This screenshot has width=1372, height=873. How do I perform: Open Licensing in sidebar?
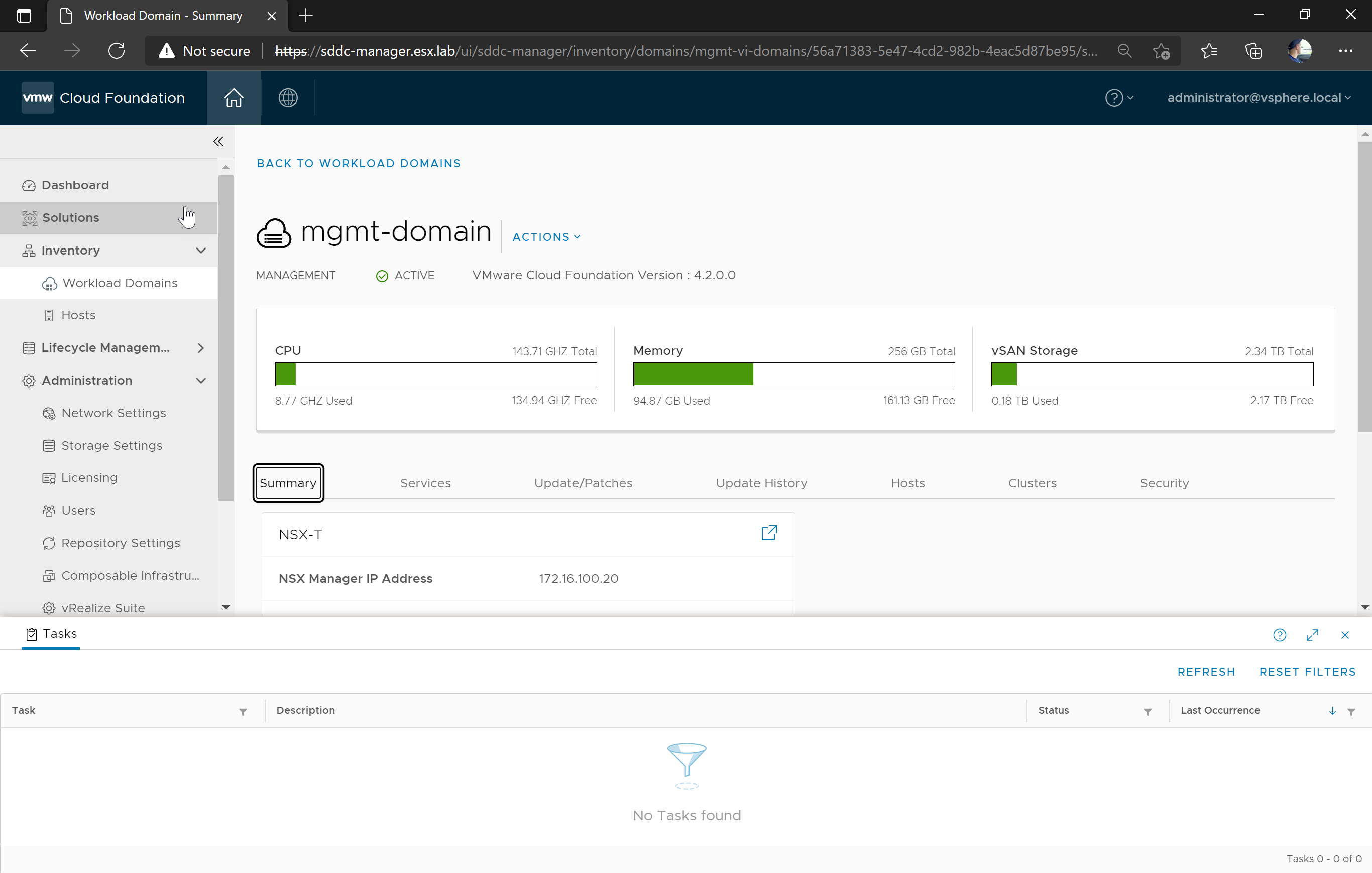coord(108,478)
